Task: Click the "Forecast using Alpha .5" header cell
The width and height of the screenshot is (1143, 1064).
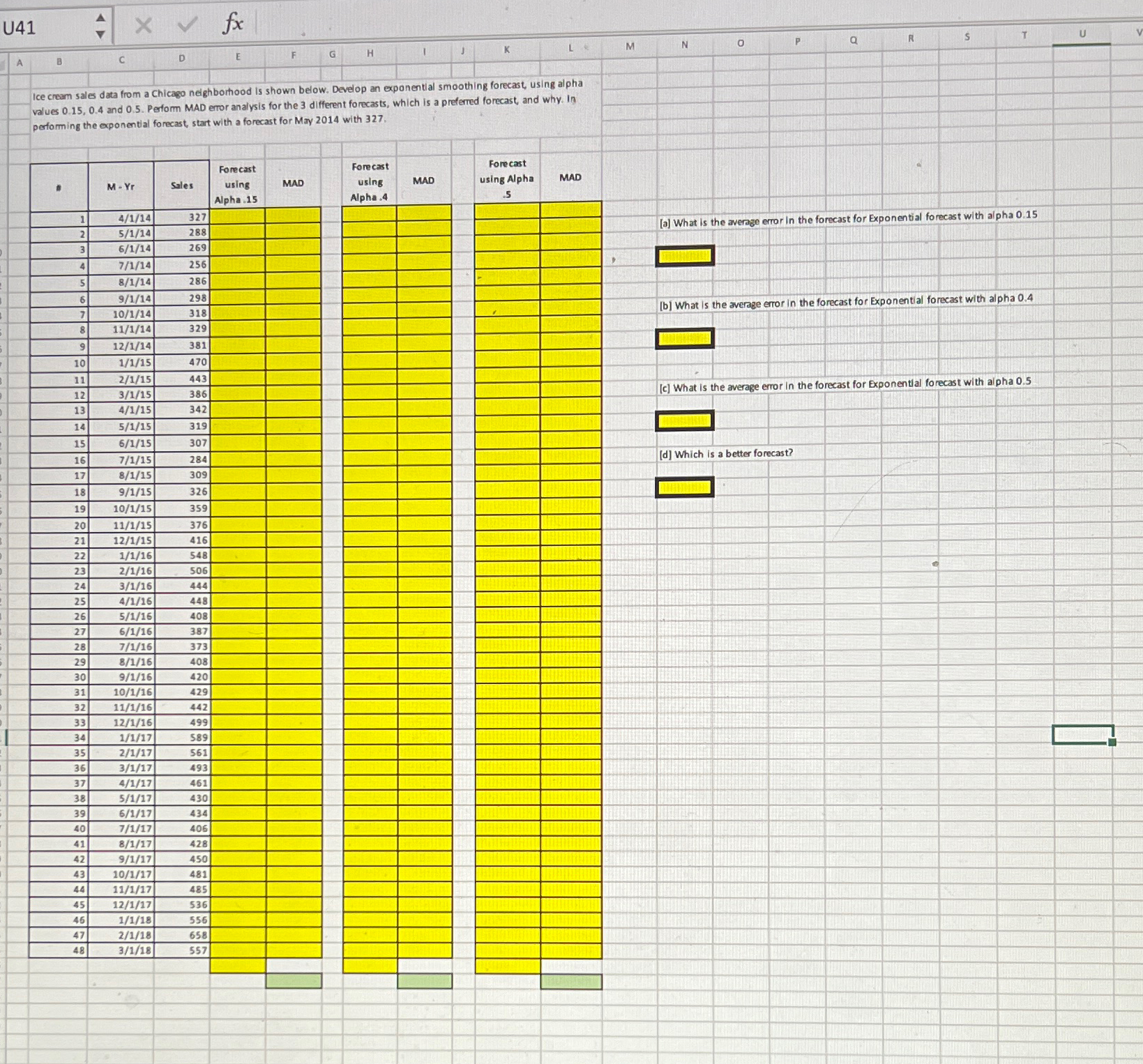Action: click(507, 178)
